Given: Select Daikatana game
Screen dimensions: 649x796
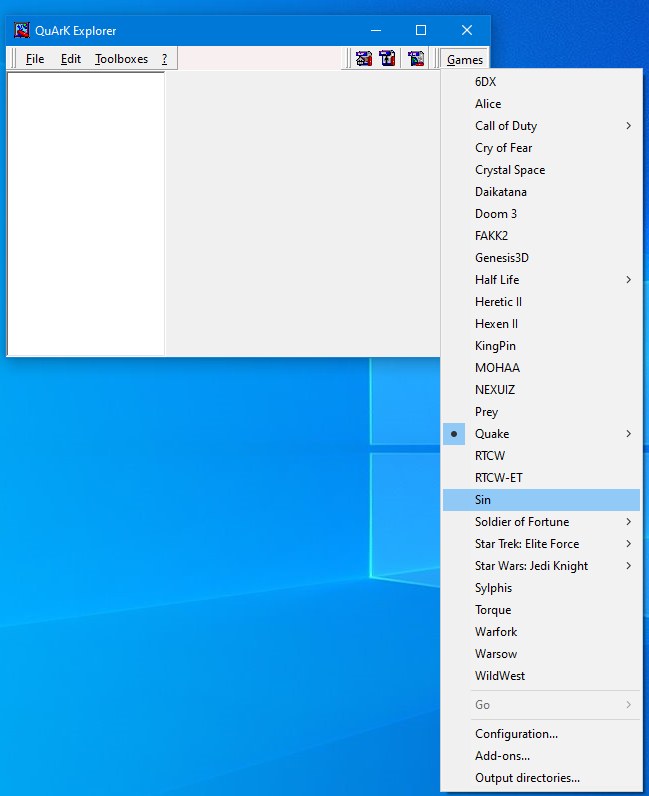Looking at the screenshot, I should click(541, 191).
